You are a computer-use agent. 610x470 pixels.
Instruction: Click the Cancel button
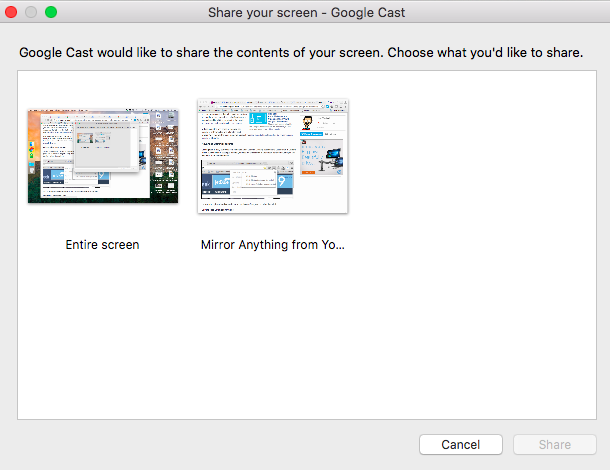pyautogui.click(x=461, y=444)
